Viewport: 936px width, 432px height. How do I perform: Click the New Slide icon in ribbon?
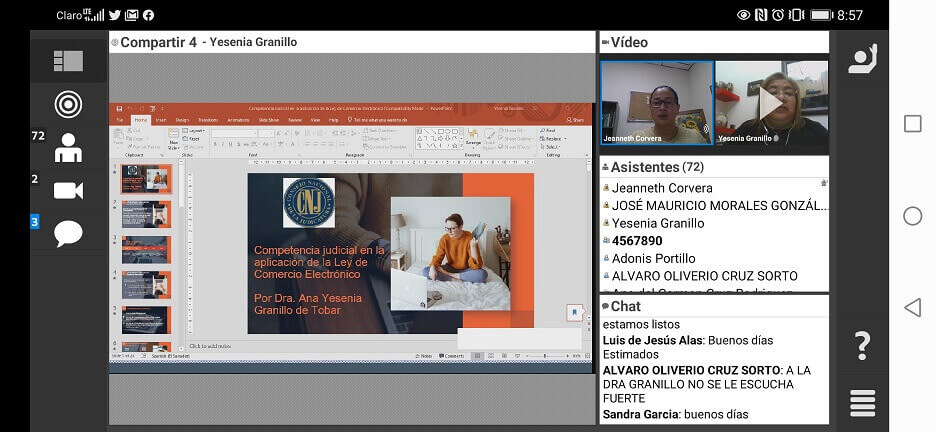coord(174,139)
